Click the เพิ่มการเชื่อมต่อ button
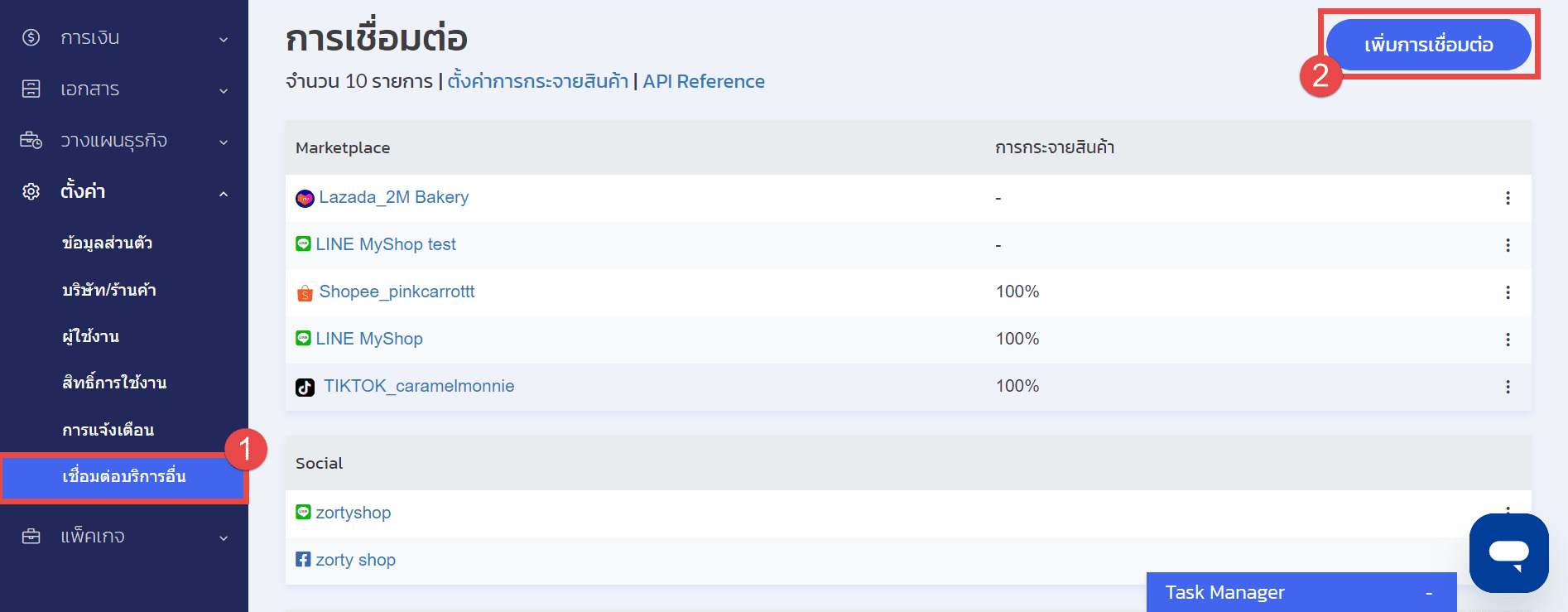Image resolution: width=1568 pixels, height=612 pixels. (1428, 45)
